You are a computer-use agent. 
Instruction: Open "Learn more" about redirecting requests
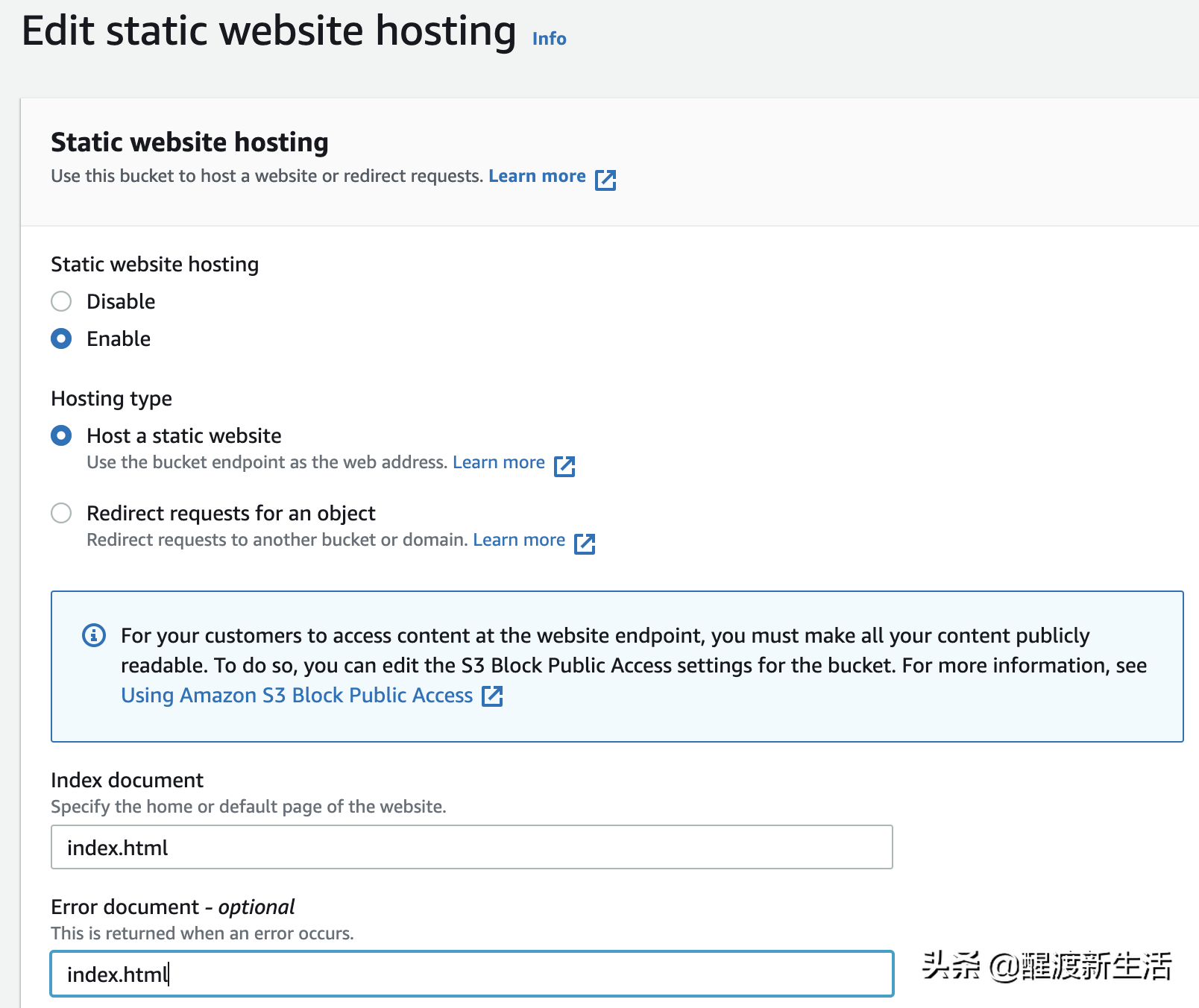518,539
